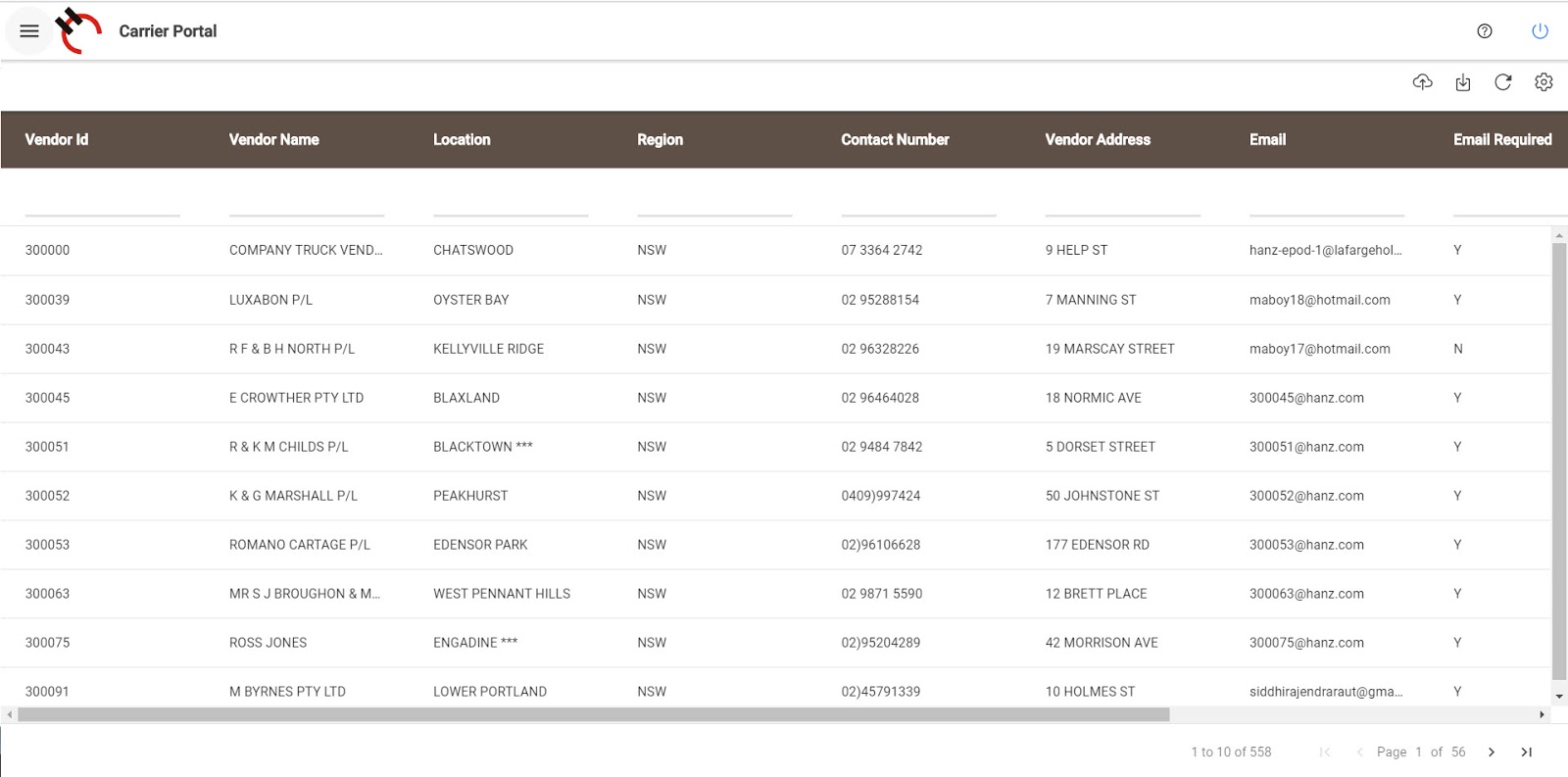1568x777 pixels.
Task: Sort by Email Required column header
Action: 1502,140
